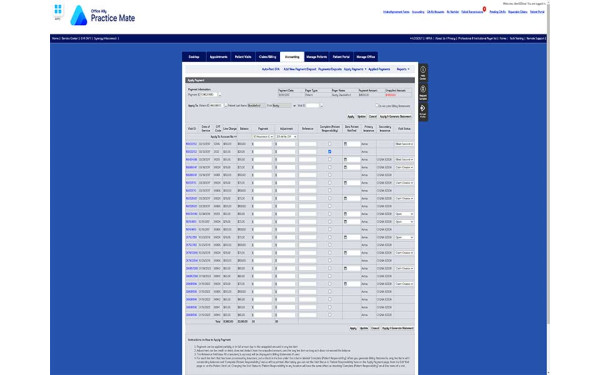Open the Reports menu in the sub-navigation
Viewport: 600px width, 375px height.
(403, 69)
